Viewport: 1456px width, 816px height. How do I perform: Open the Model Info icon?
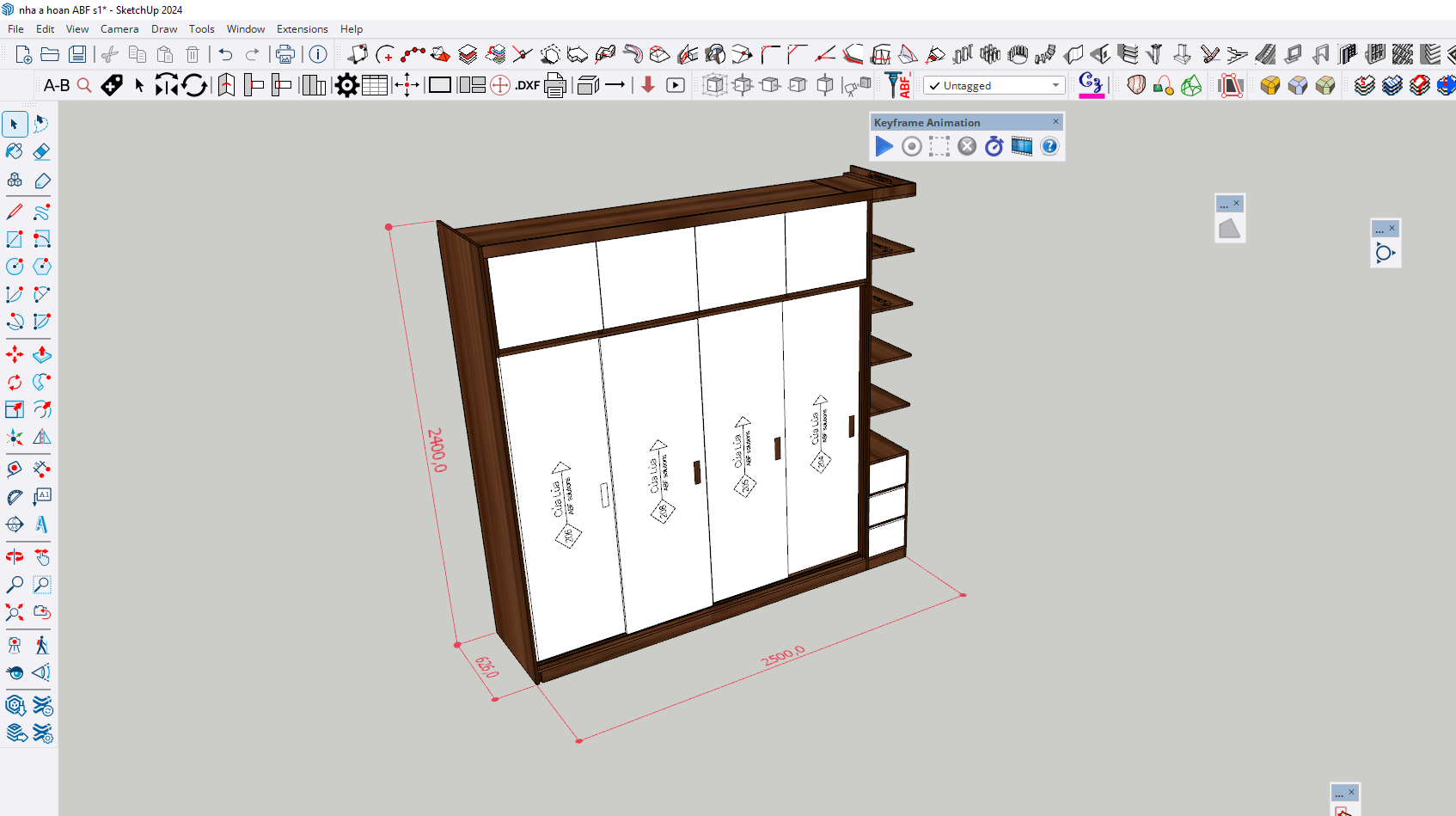[318, 55]
